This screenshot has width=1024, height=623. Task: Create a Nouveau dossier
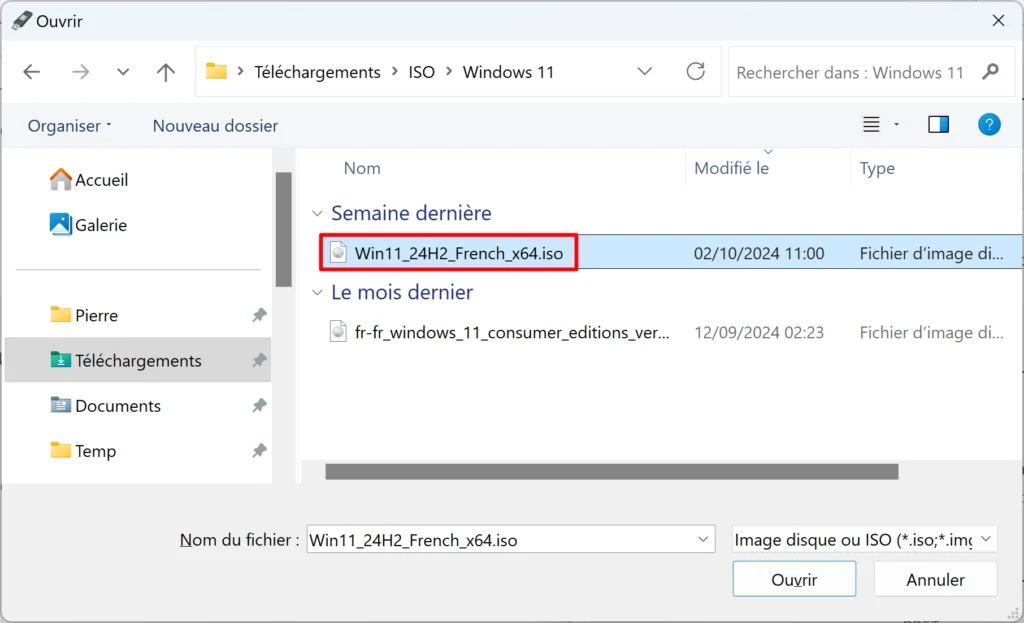tap(216, 125)
